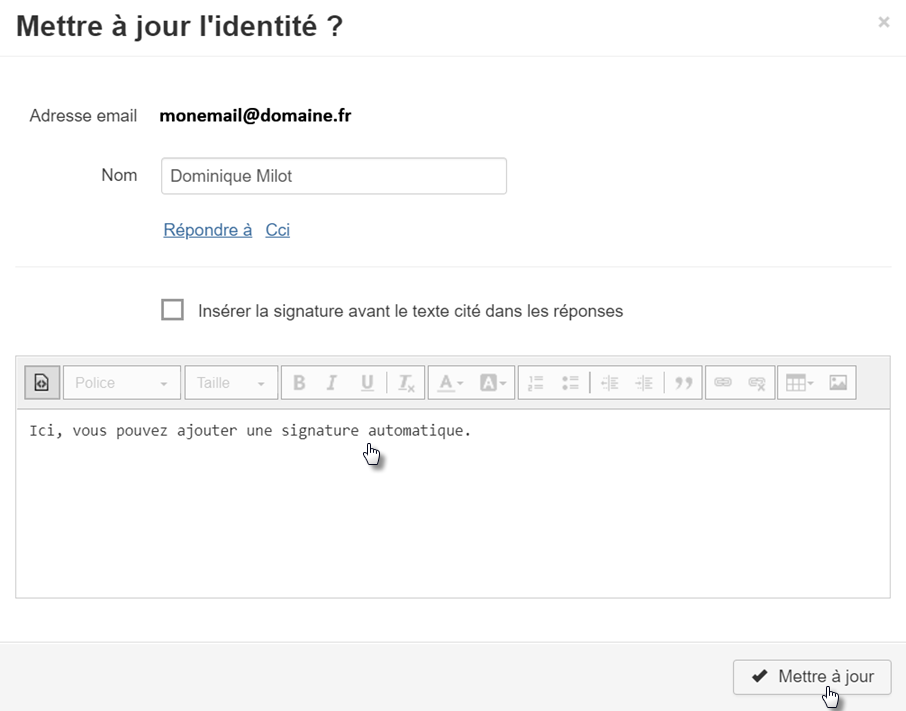Toggle the HTML source view icon
This screenshot has width=906, height=711.
(41, 383)
